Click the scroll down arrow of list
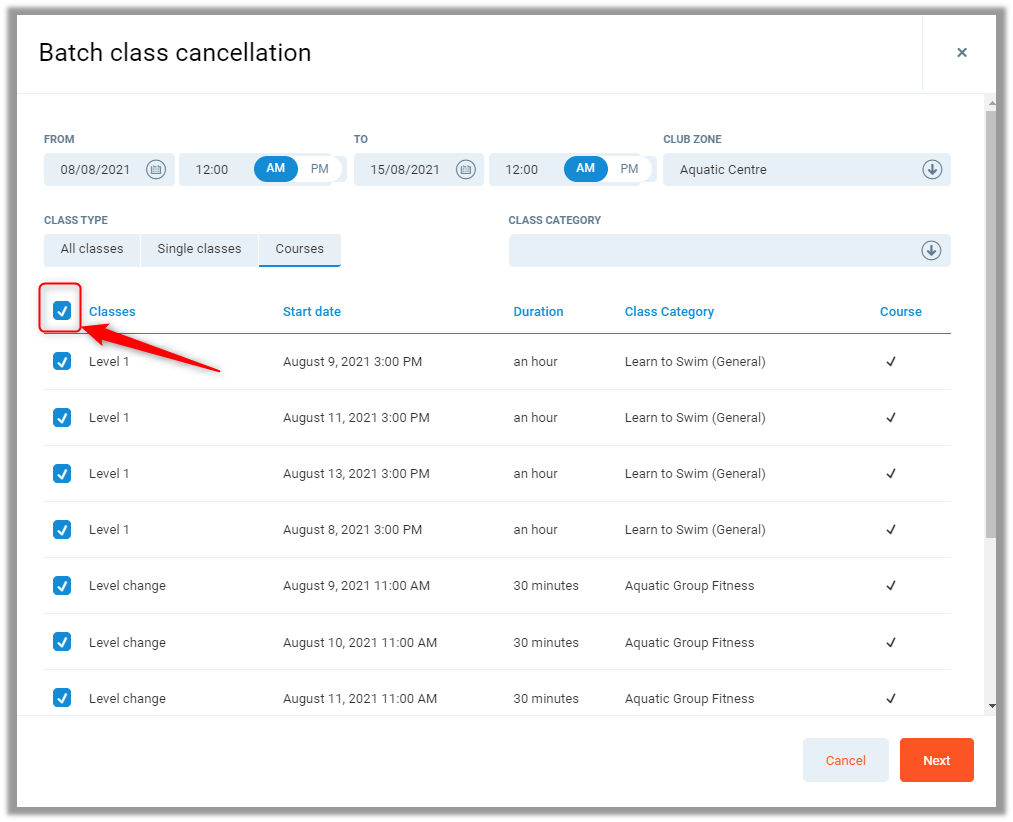 point(991,706)
